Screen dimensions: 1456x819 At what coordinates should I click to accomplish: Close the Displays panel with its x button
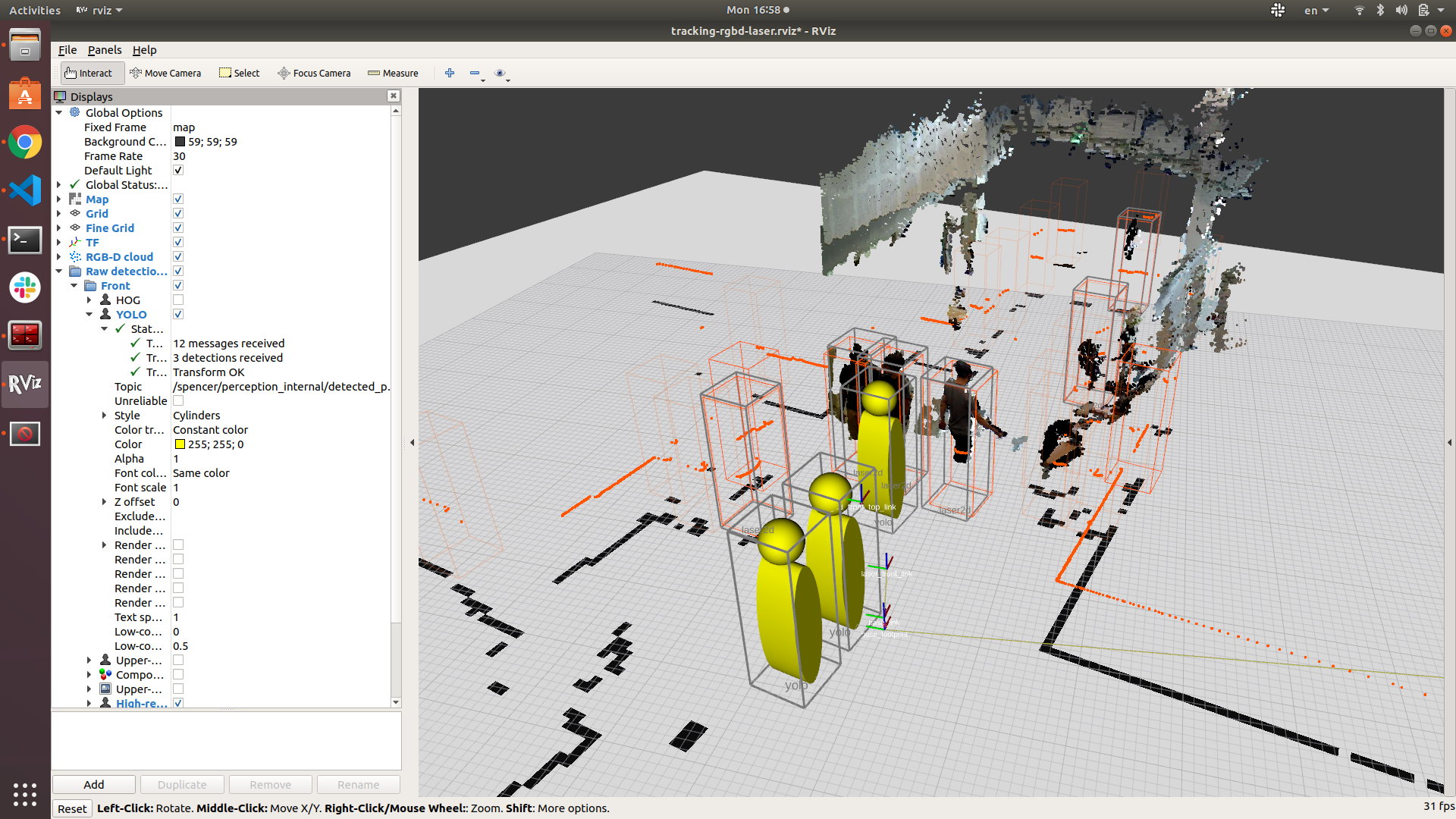click(394, 96)
